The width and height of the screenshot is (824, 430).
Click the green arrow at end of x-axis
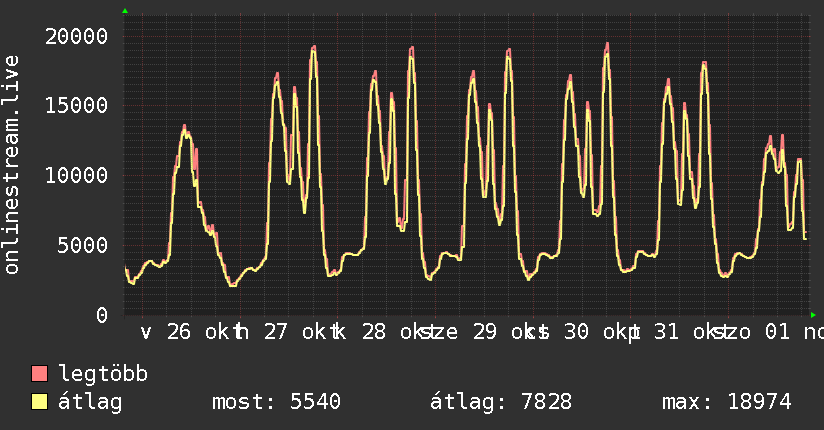(813, 315)
